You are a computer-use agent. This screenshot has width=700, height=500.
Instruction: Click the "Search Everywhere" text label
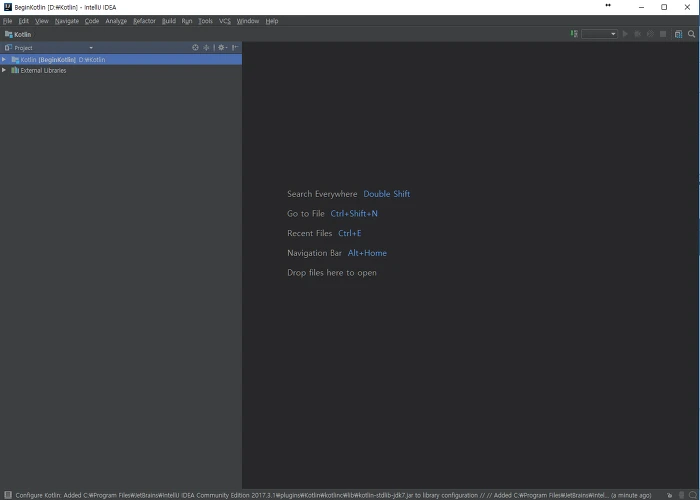tap(322, 194)
